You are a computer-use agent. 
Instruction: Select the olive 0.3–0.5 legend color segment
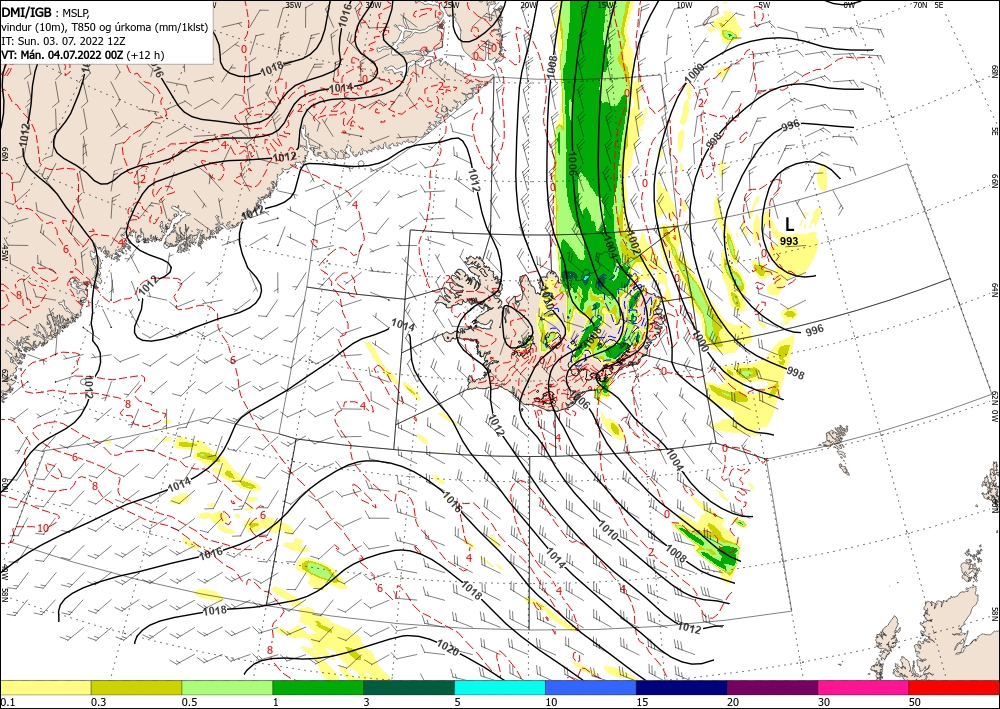136,687
